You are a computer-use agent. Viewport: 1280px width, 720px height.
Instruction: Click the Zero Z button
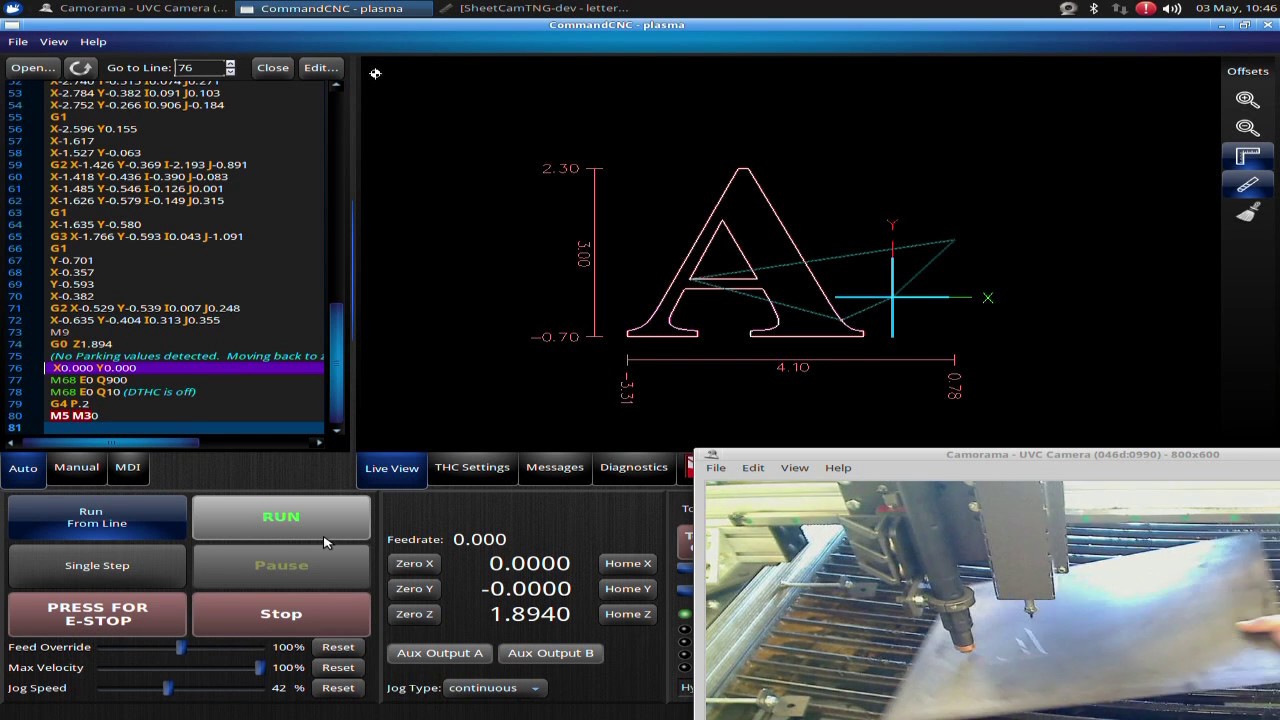point(415,614)
